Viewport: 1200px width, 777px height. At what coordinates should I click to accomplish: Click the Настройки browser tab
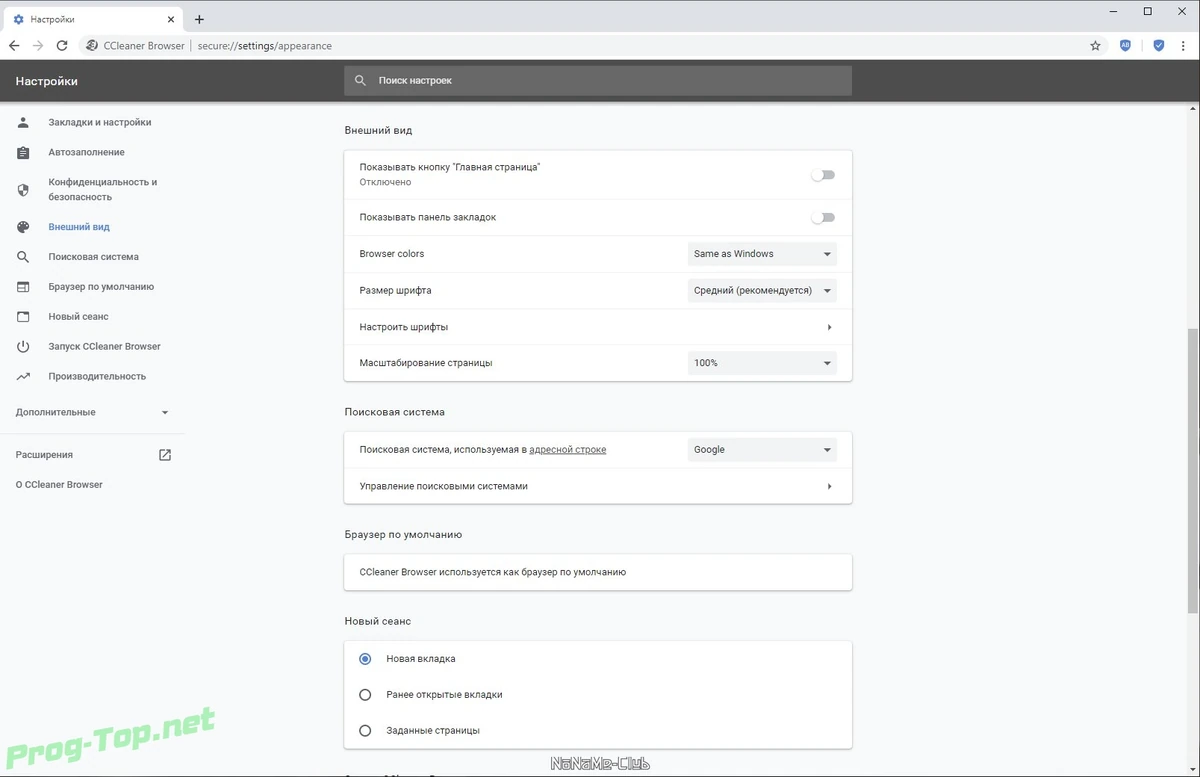[95, 19]
